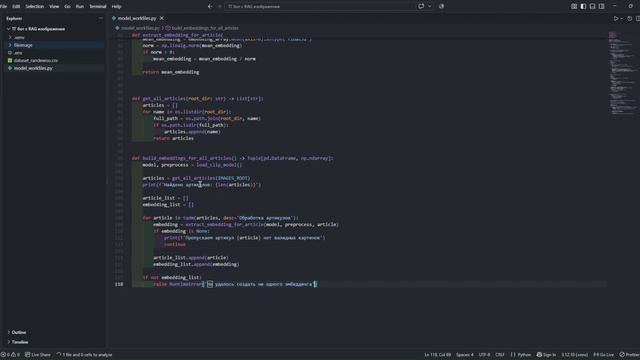Click Sign In in status bar

tap(546, 355)
